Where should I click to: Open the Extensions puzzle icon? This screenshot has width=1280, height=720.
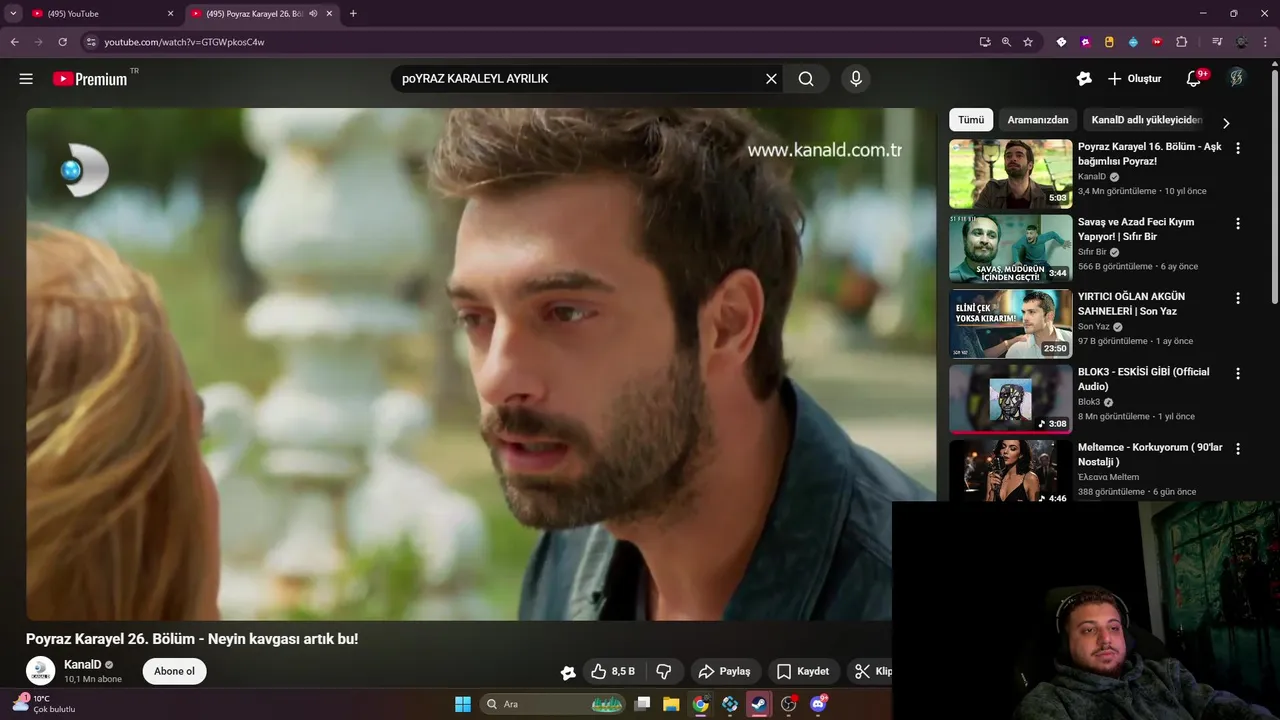pyautogui.click(x=1181, y=42)
